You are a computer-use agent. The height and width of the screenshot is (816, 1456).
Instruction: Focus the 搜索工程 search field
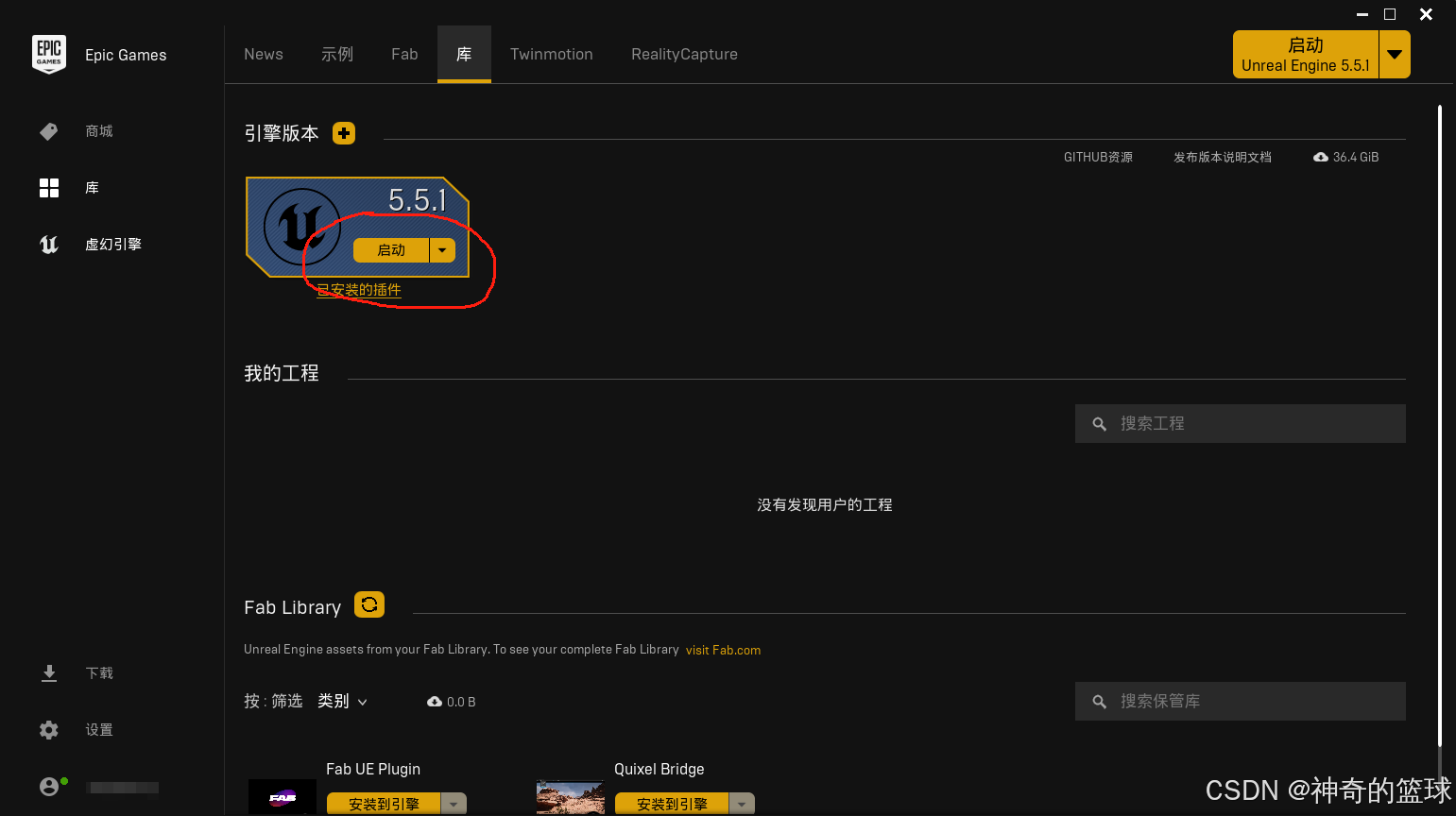pos(1241,424)
